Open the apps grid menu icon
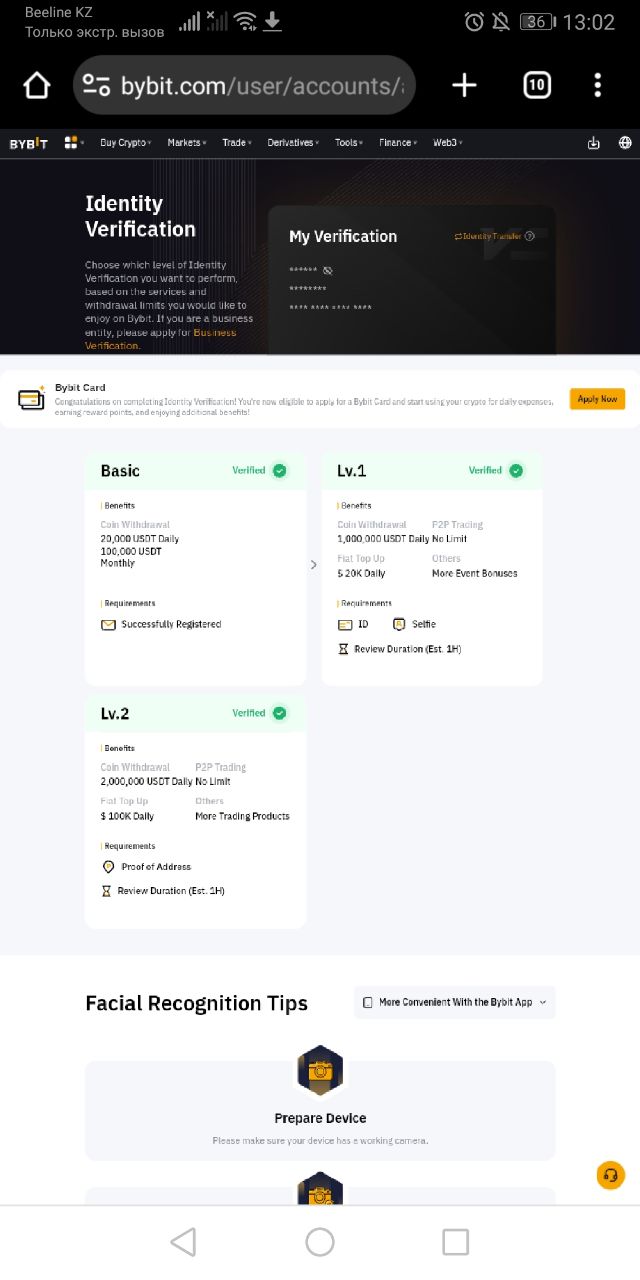 71,143
